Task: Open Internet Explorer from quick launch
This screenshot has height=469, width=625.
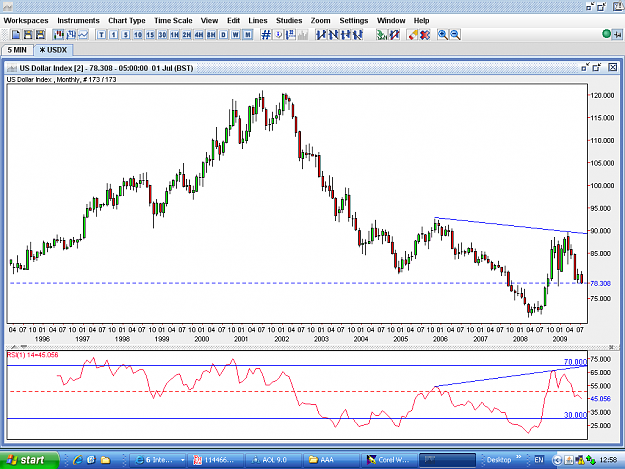Action: pyautogui.click(x=77, y=460)
